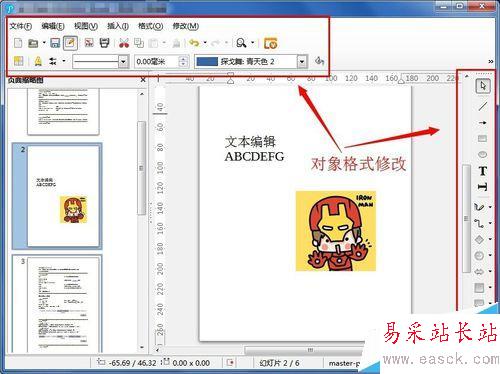The height and width of the screenshot is (374, 500).
Task: Click the Paste clipboard icon
Action: 153,43
